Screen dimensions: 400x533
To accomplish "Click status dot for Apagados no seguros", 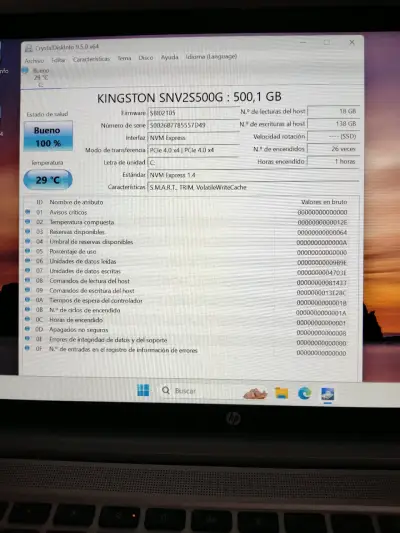I will click(x=28, y=329).
